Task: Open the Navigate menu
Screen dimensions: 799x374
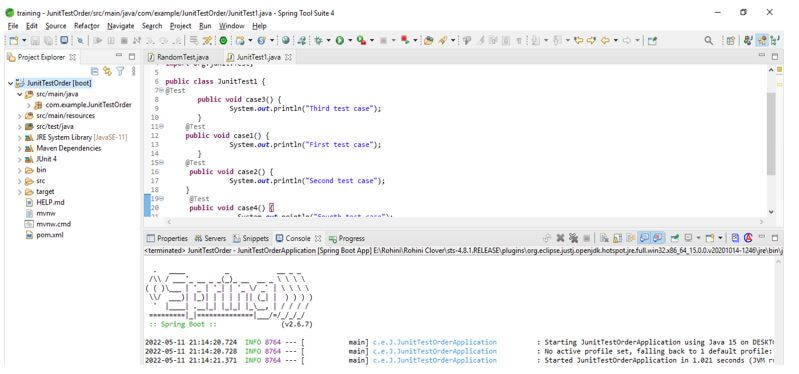Action: click(121, 26)
